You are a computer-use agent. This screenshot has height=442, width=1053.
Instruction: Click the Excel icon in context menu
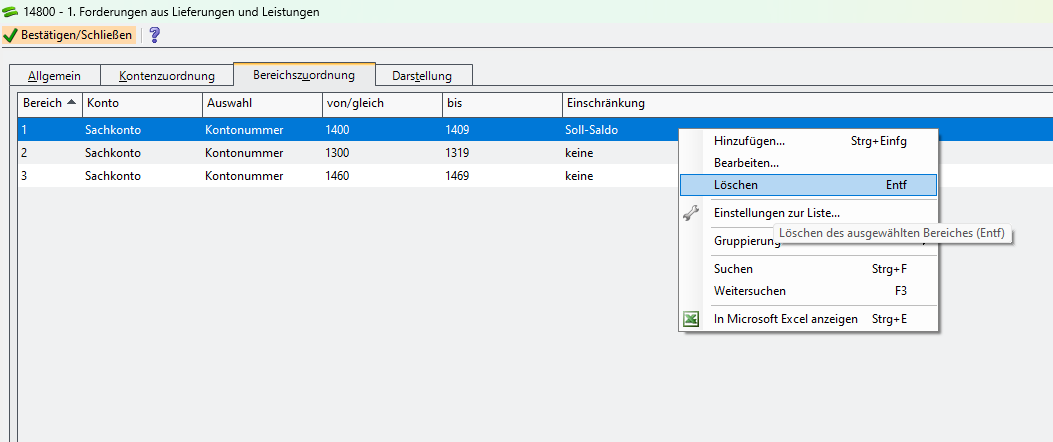point(690,319)
